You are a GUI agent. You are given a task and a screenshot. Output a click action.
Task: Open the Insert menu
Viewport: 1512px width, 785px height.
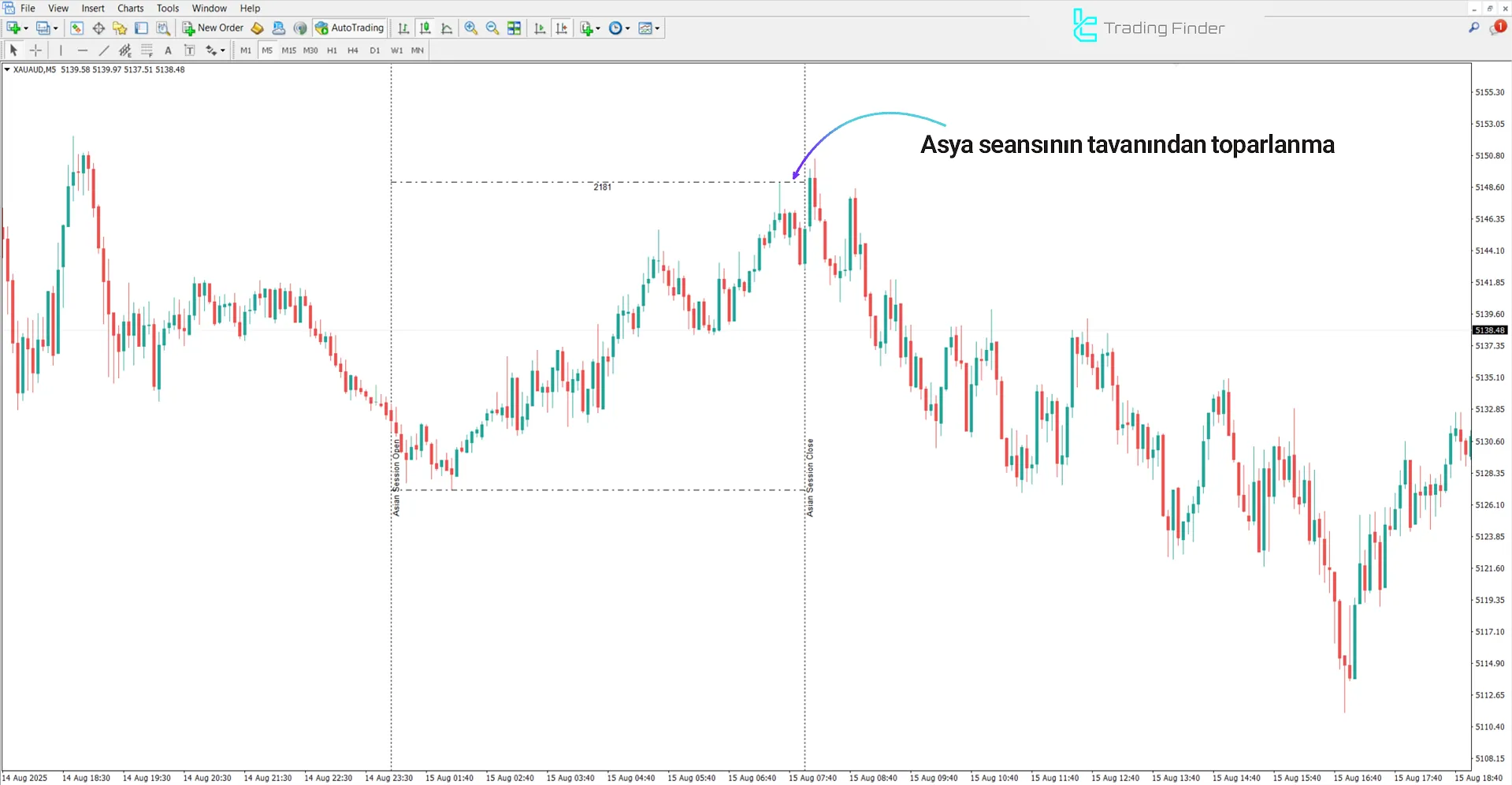(93, 9)
